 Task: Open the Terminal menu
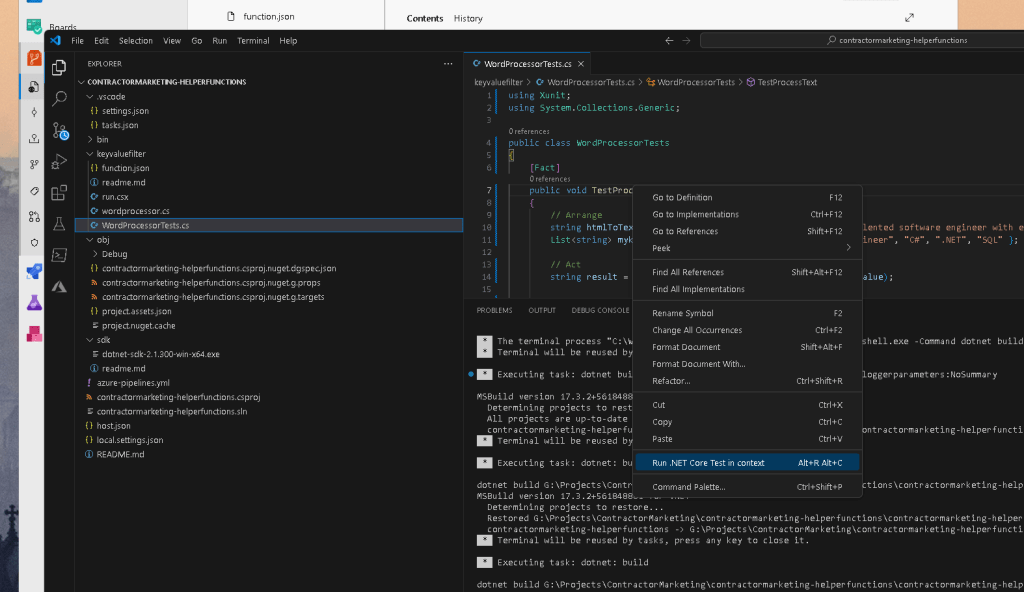(x=253, y=41)
